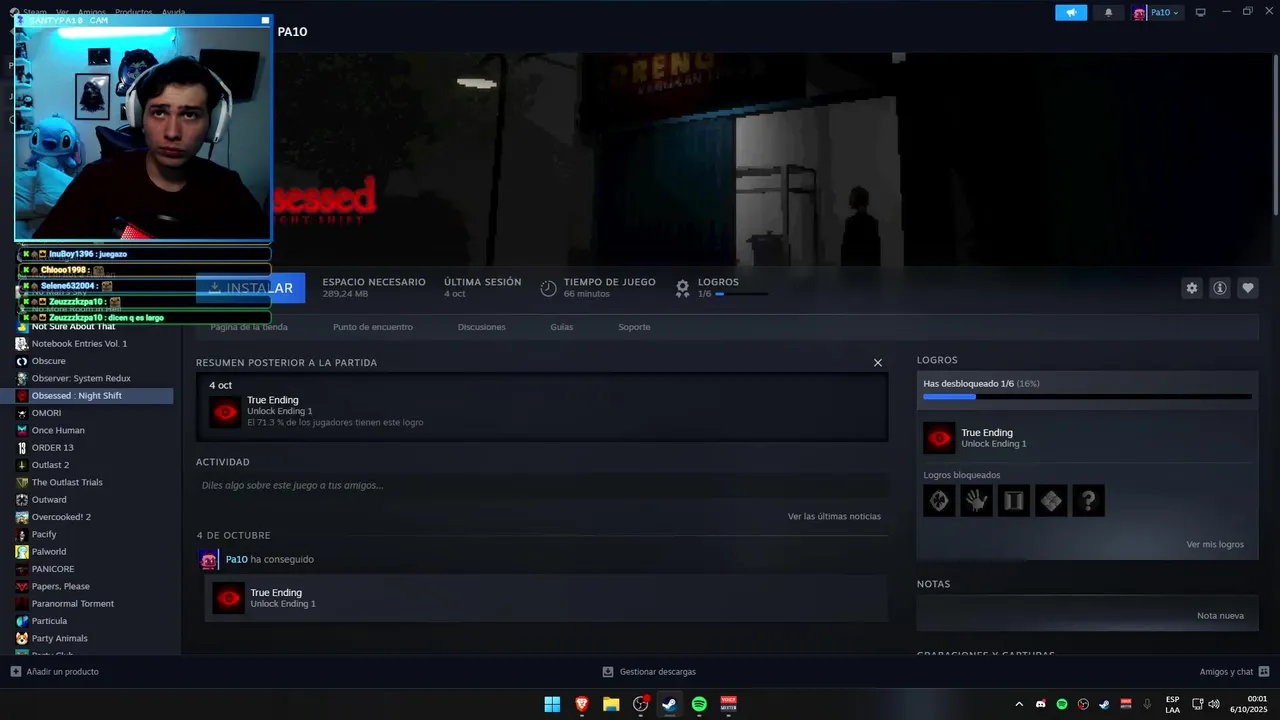This screenshot has width=1280, height=720.
Task: Click Pa10 avatar in activity feed
Action: coord(208,560)
